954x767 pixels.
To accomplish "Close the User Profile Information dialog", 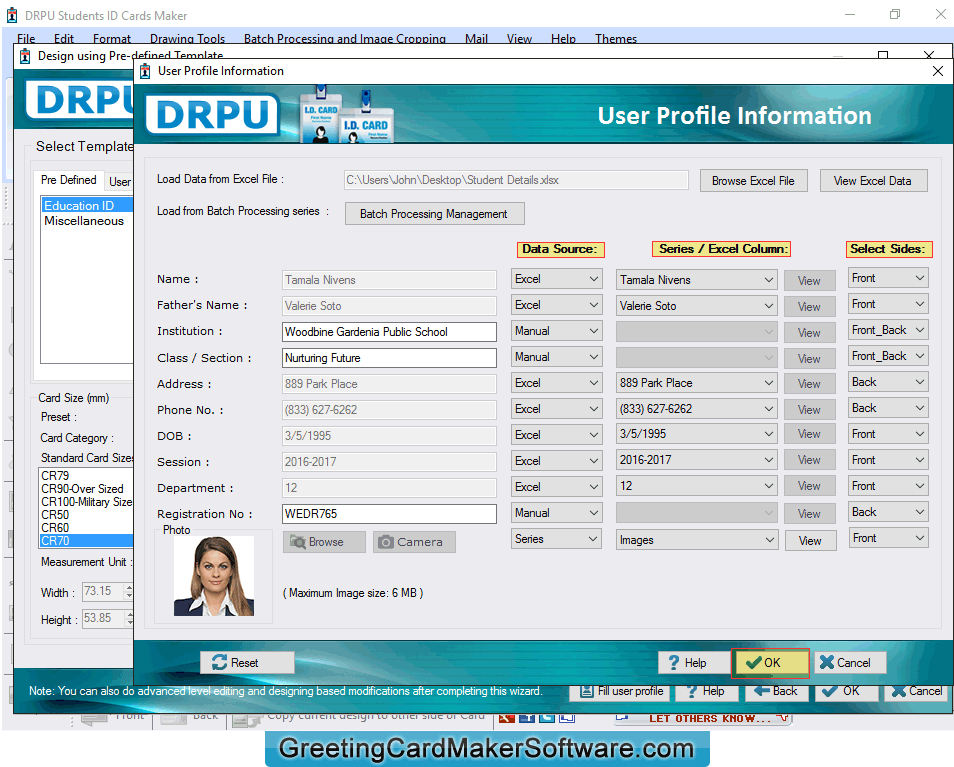I will [938, 71].
